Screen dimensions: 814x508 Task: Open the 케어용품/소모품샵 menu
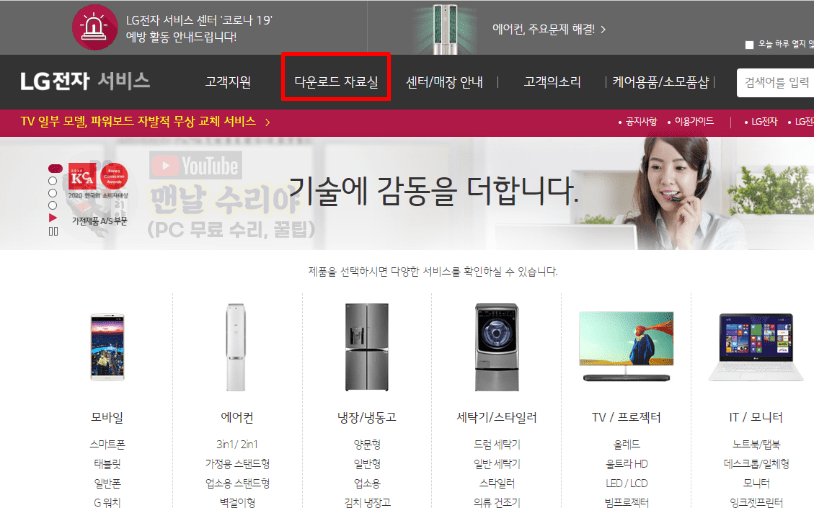660,81
